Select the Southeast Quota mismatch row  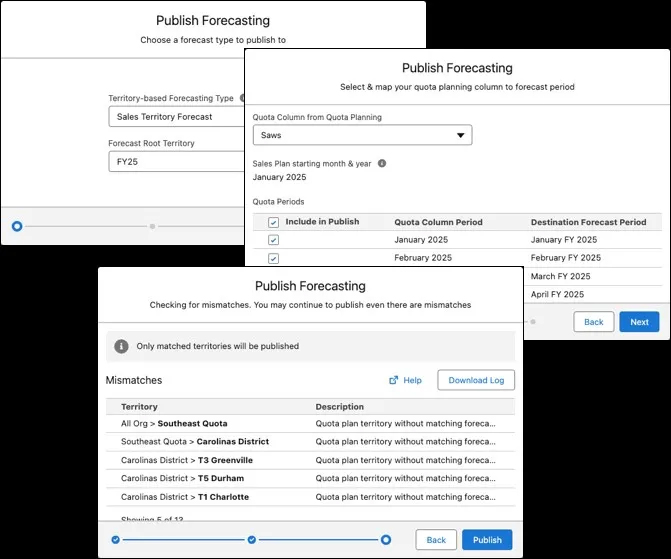coord(310,423)
